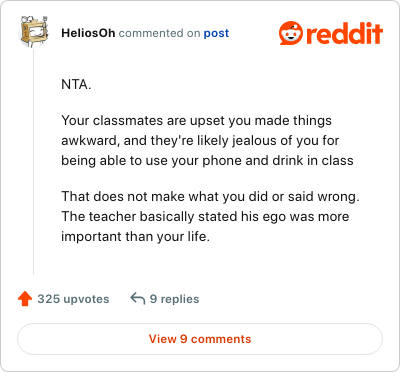Open the blue "post" link
The image size is (400, 372).
tap(216, 33)
